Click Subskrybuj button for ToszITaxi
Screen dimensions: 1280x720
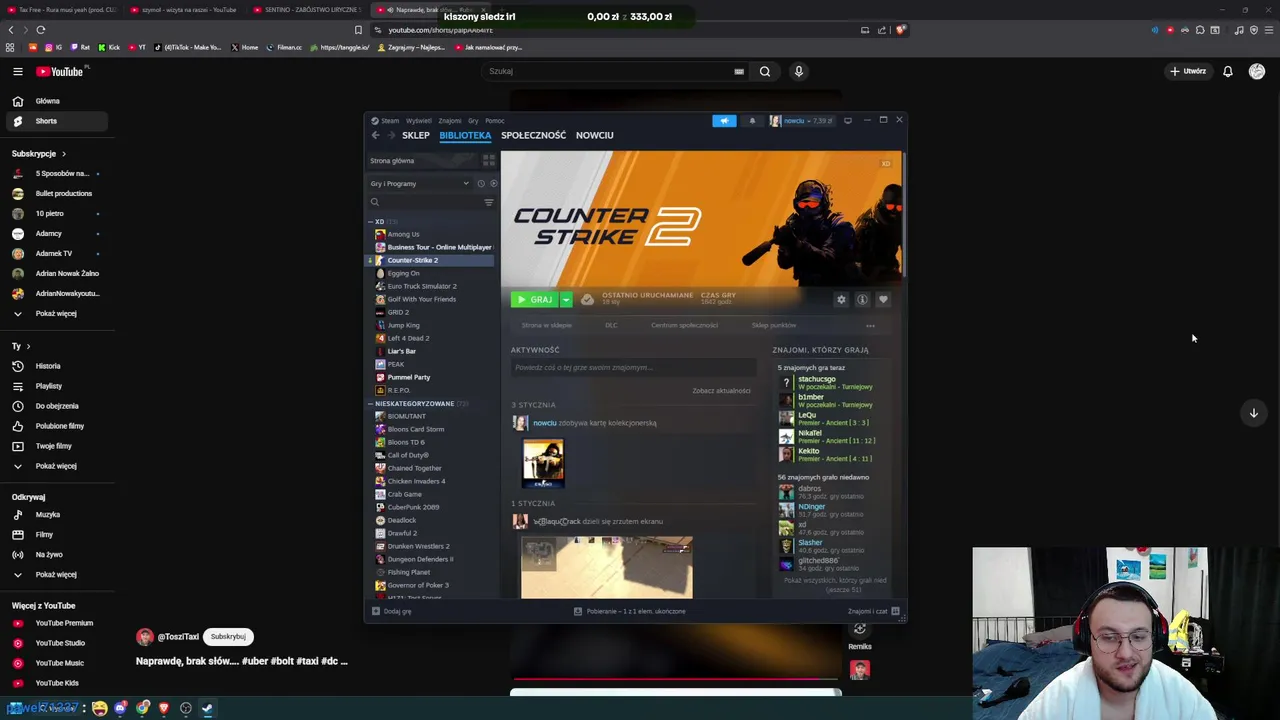[228, 637]
